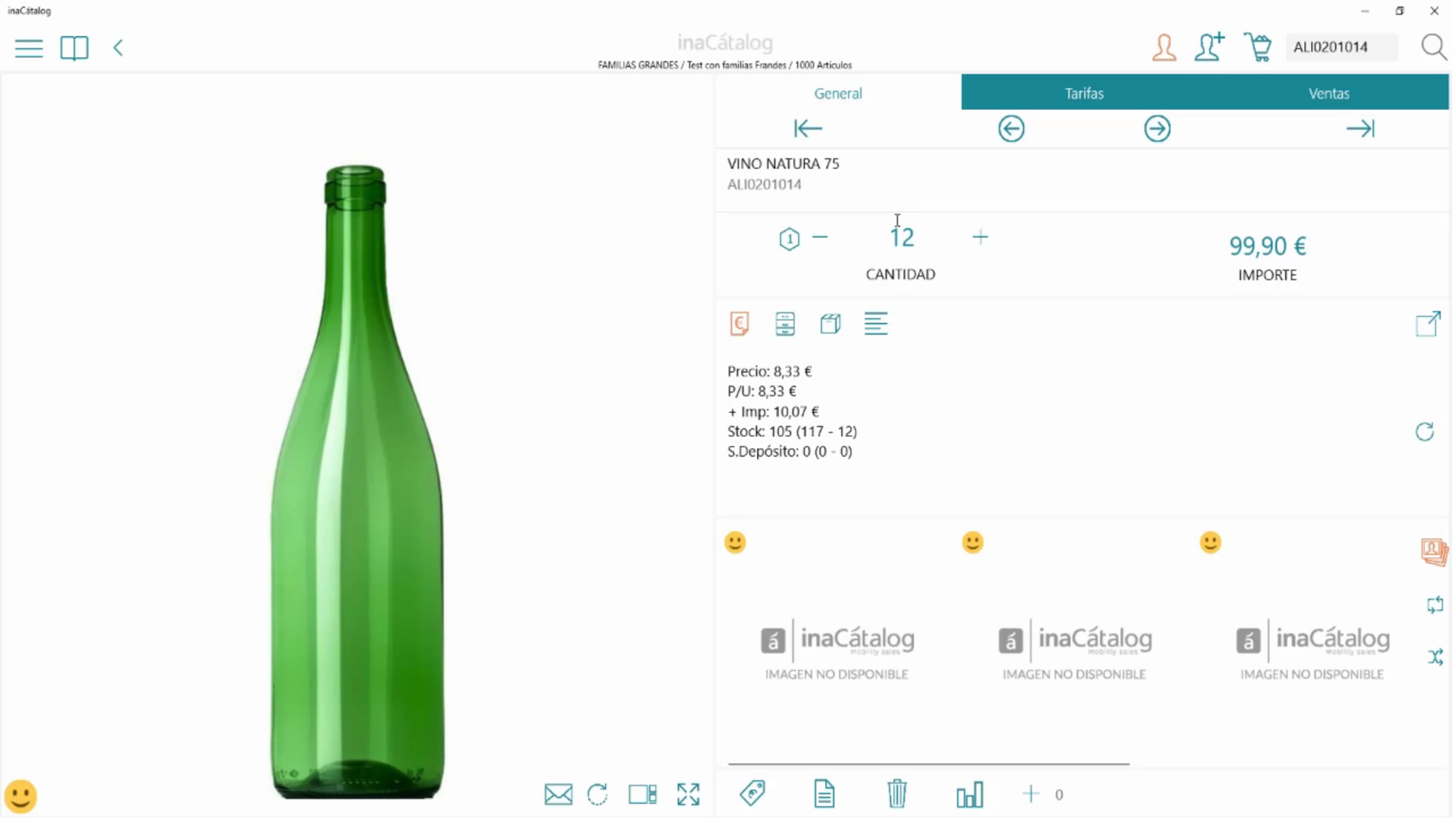
Task: Go back with the chevron arrow
Action: pos(118,48)
